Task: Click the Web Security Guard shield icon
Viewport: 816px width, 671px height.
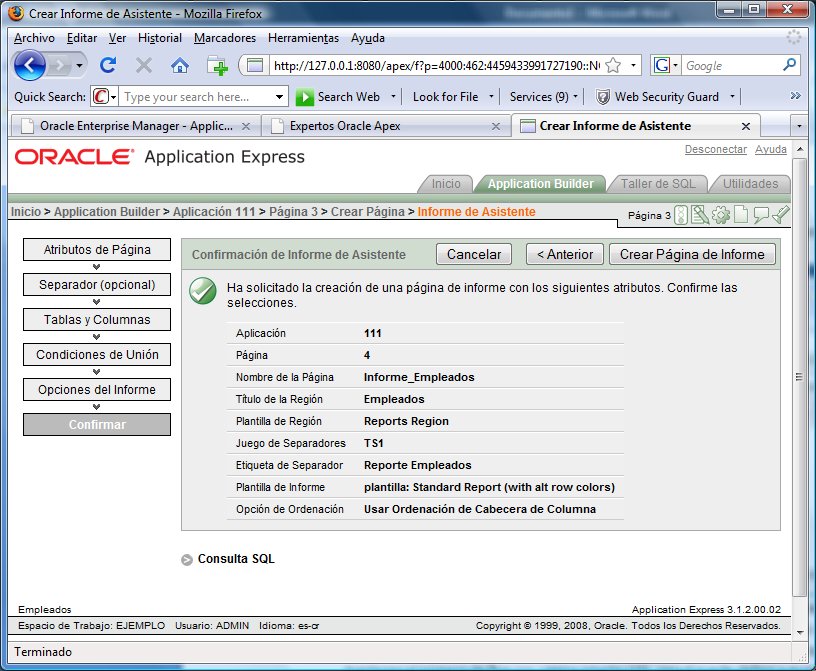Action: click(x=603, y=97)
